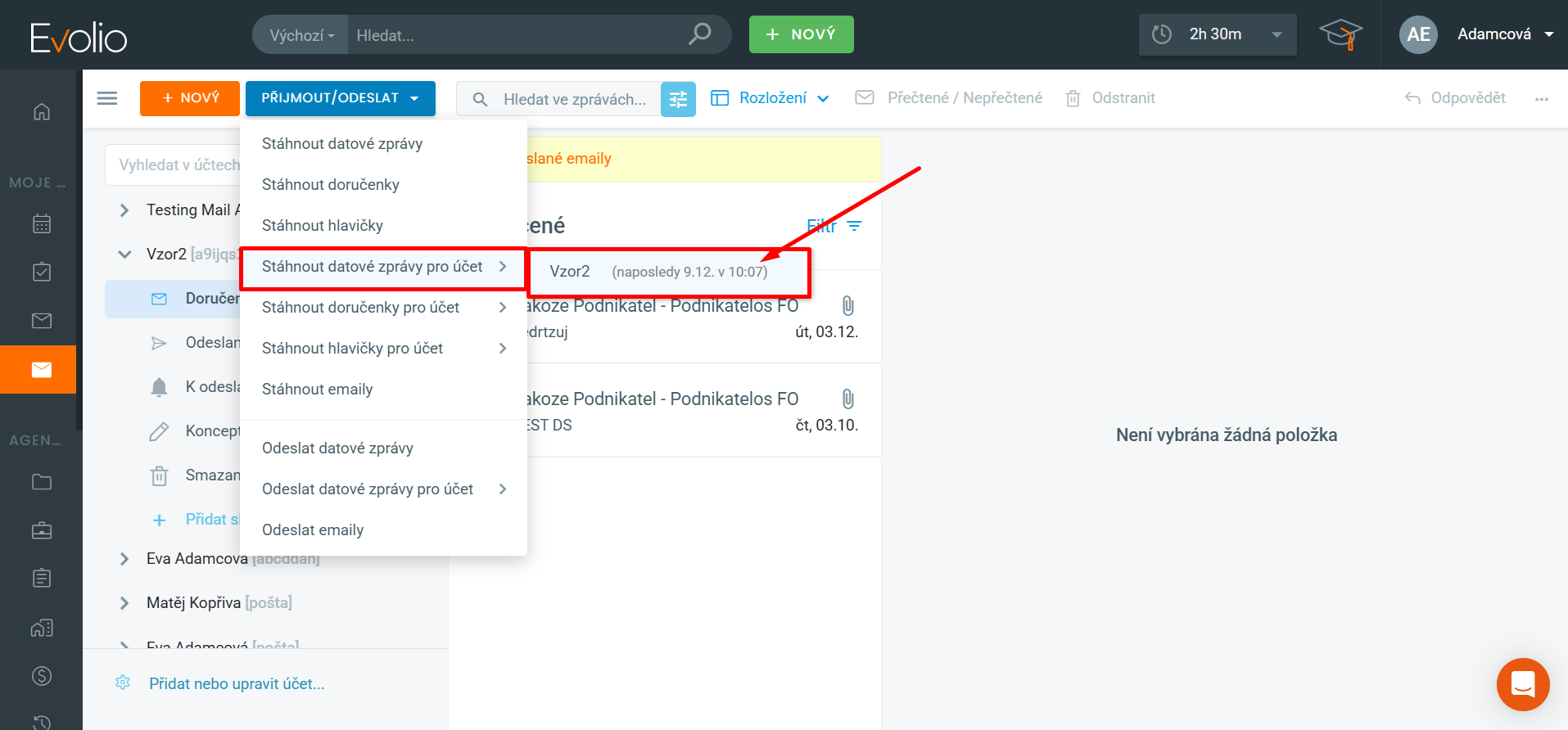The image size is (1568, 730).
Task: Select Odeslat emaily menu entry
Action: tap(313, 530)
